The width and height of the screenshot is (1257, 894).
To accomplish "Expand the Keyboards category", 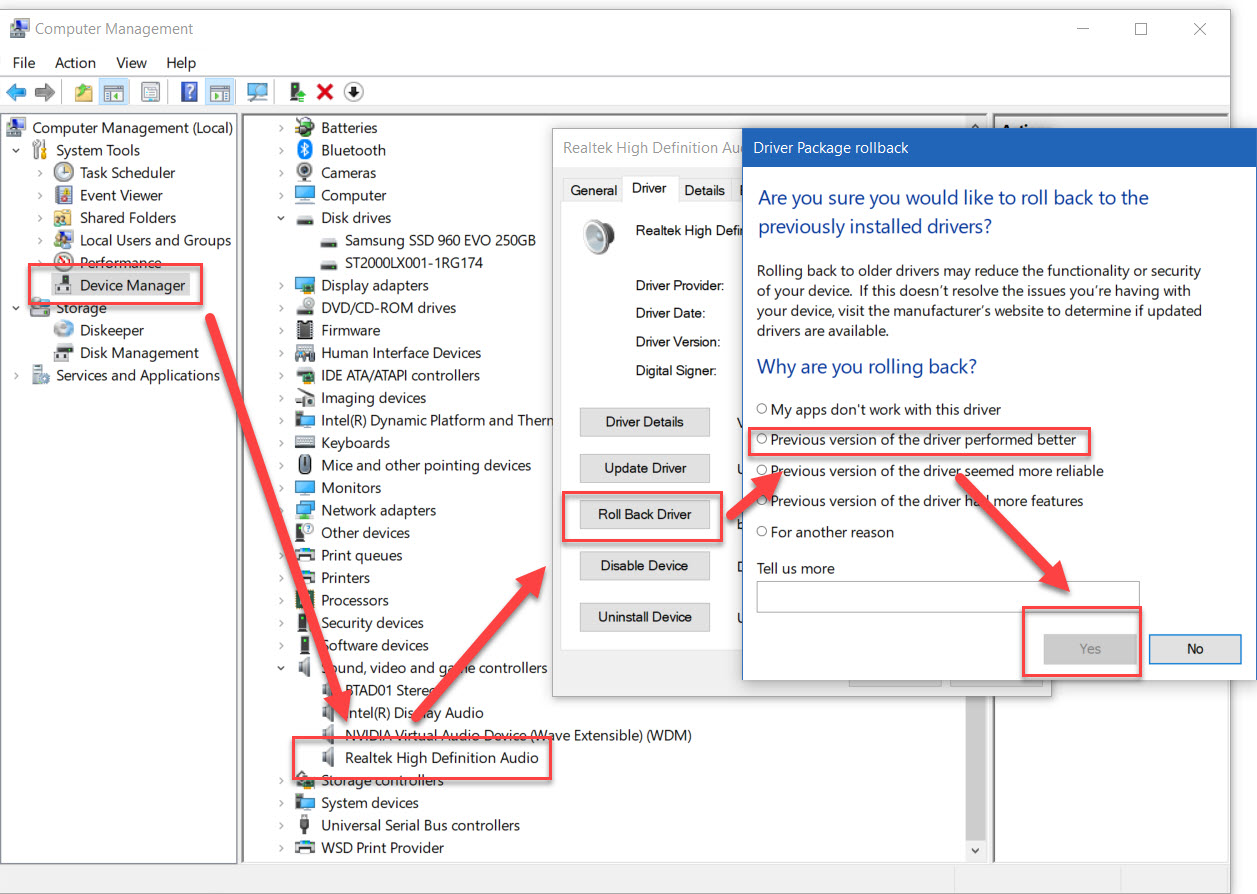I will click(281, 443).
